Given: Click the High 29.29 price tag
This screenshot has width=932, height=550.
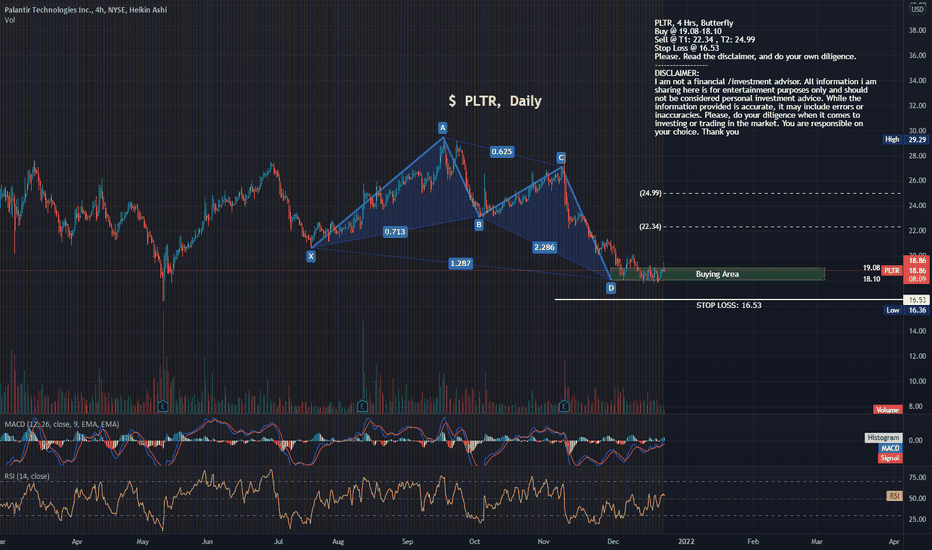Looking at the screenshot, I should [905, 140].
